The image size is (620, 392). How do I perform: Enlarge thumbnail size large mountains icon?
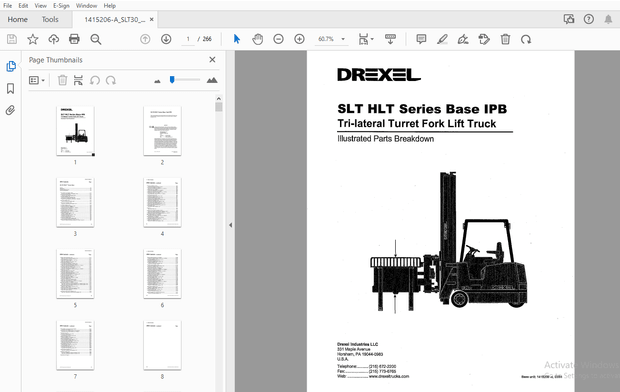[x=212, y=80]
